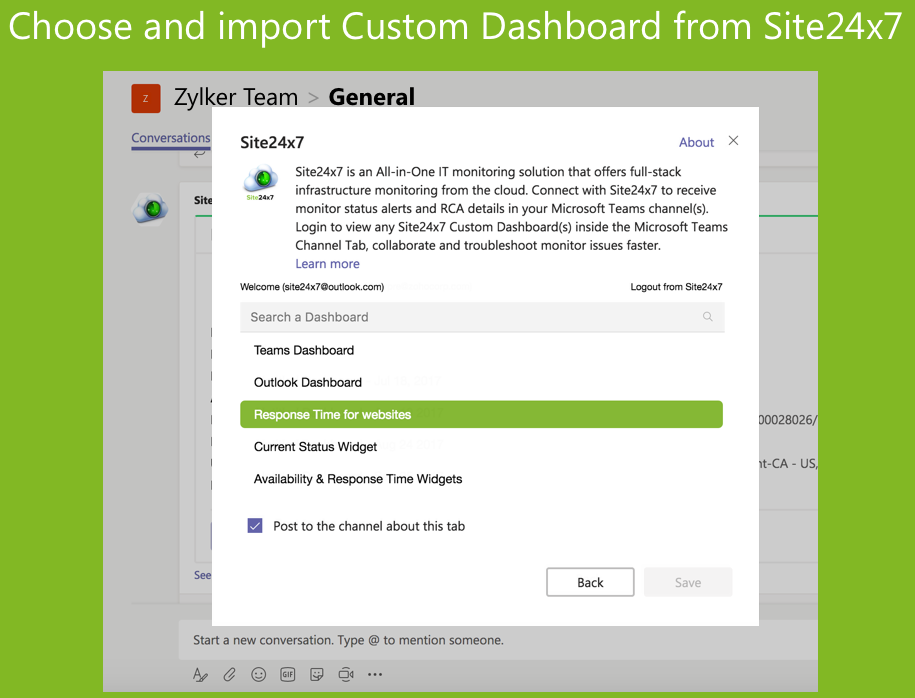Select Teams Dashboard from the list

pyautogui.click(x=304, y=350)
